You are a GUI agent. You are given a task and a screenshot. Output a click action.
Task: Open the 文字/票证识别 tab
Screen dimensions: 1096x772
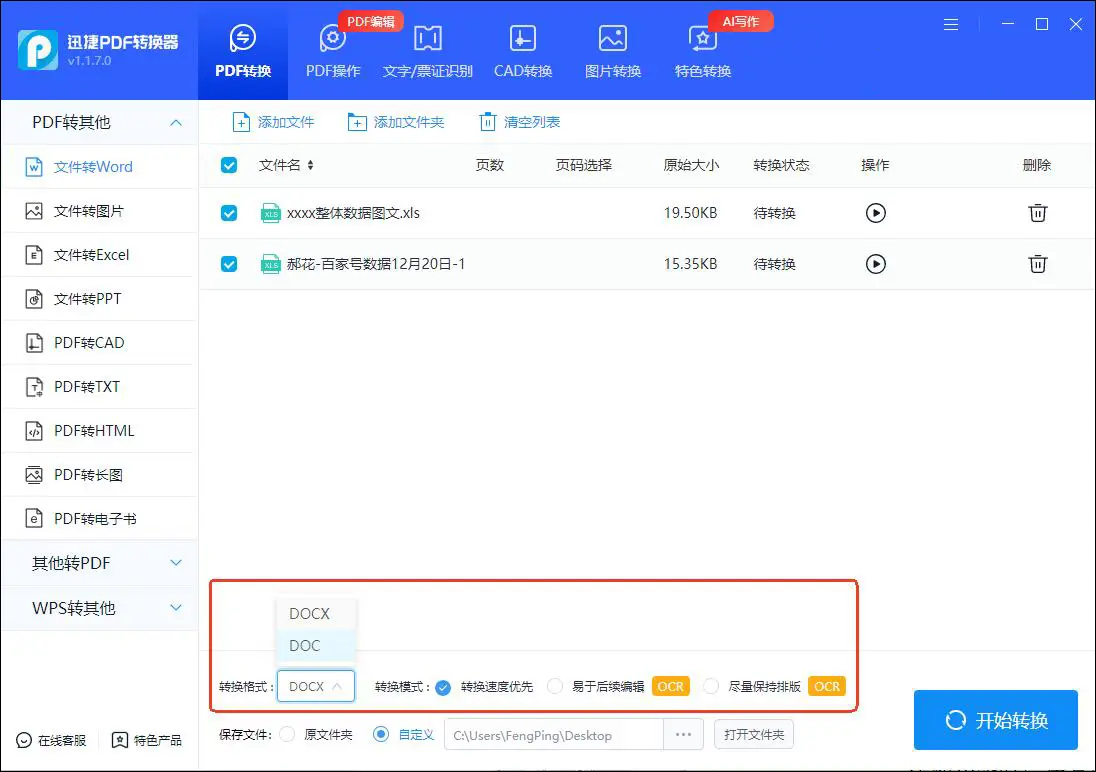point(427,50)
